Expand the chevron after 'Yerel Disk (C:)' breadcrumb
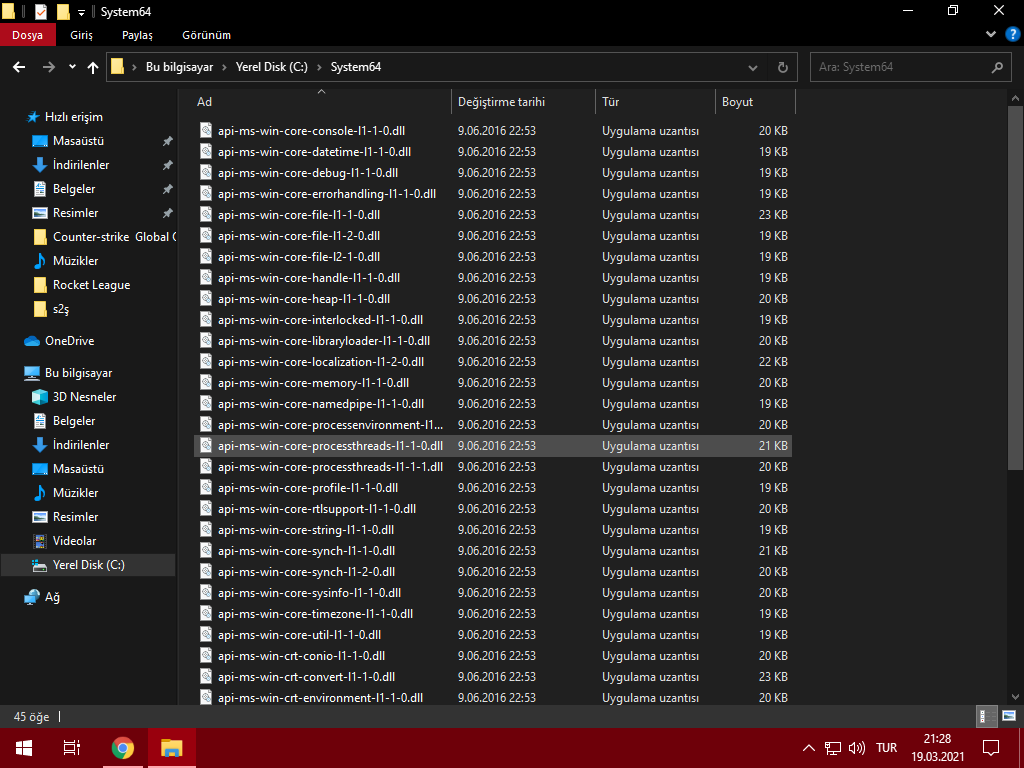1024x768 pixels. 319,67
